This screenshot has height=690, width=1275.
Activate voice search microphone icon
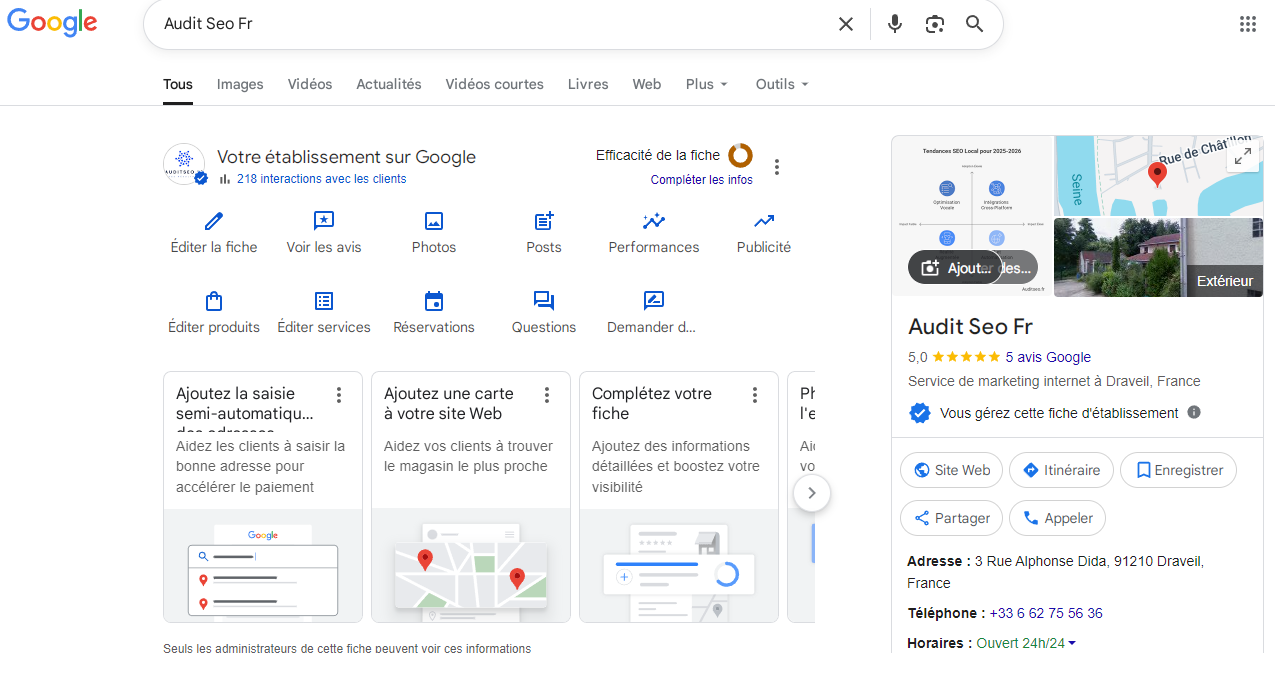[894, 23]
